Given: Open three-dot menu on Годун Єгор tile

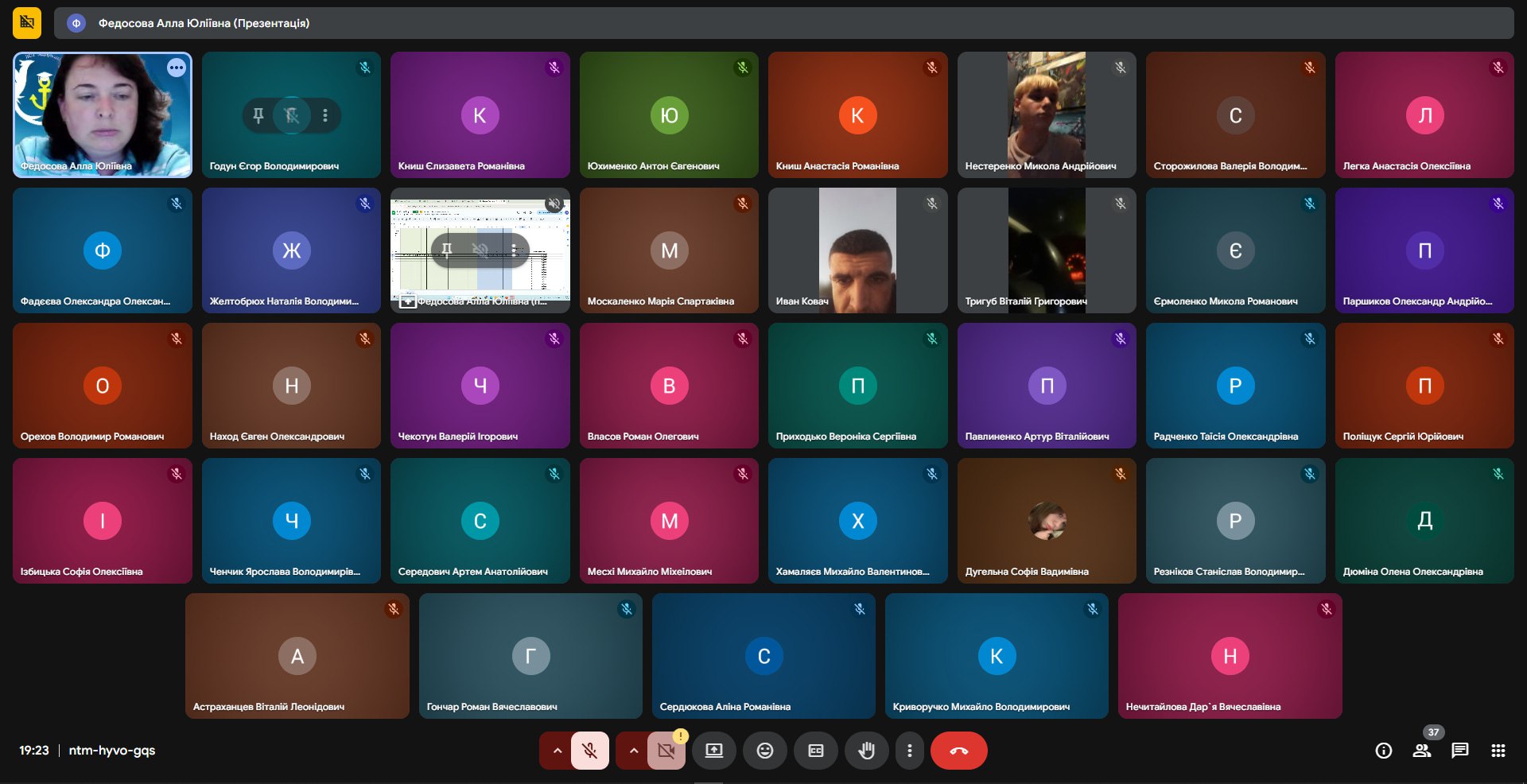Looking at the screenshot, I should pos(325,115).
